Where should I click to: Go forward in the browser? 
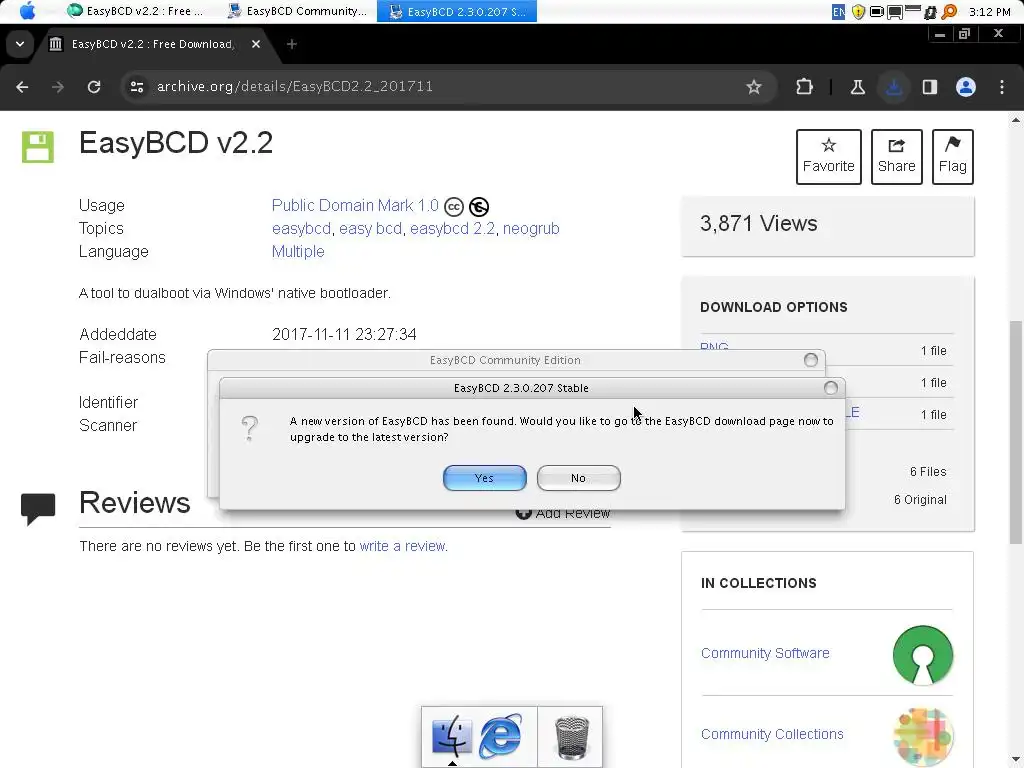[x=58, y=87]
